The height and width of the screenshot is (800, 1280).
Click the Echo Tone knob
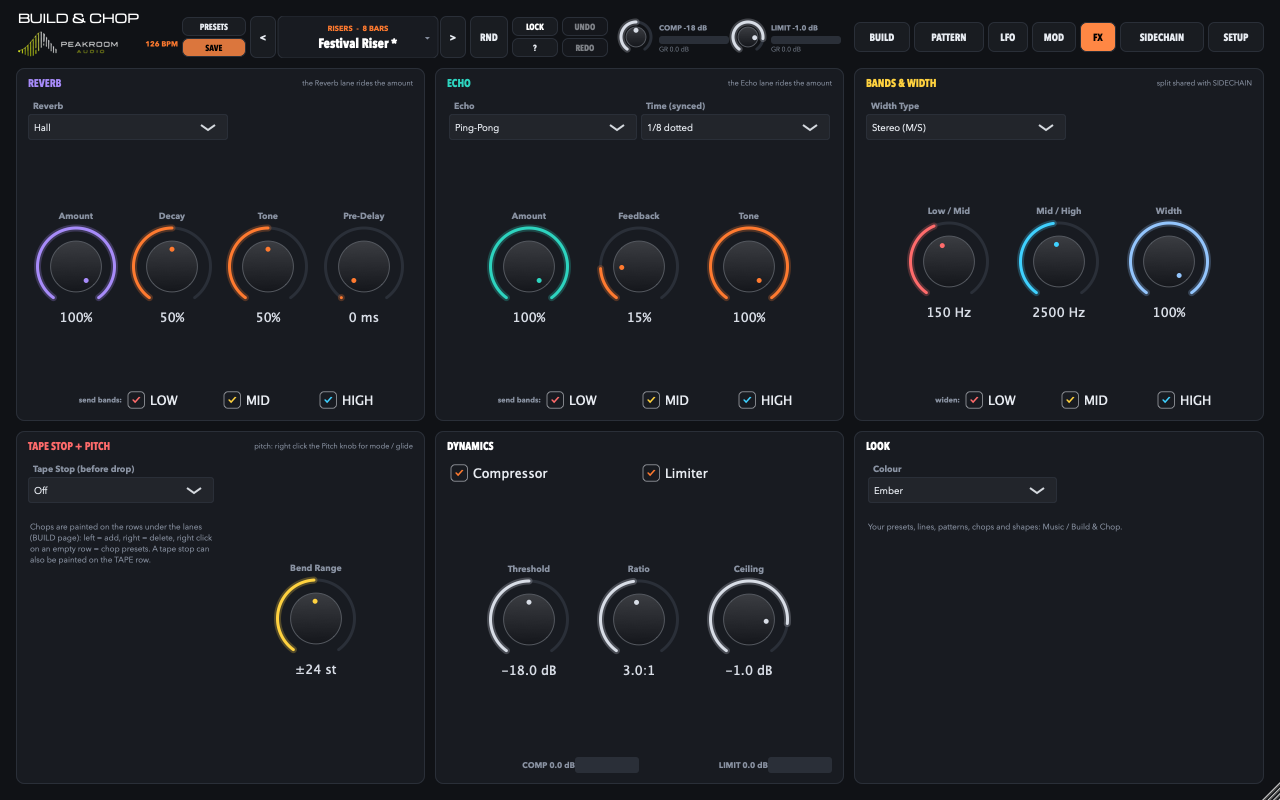[x=749, y=266]
